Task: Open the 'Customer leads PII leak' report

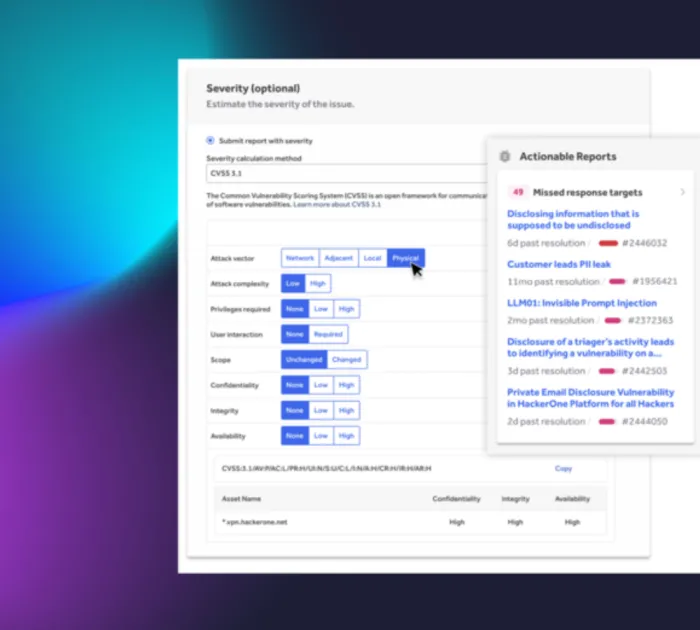Action: point(558,264)
